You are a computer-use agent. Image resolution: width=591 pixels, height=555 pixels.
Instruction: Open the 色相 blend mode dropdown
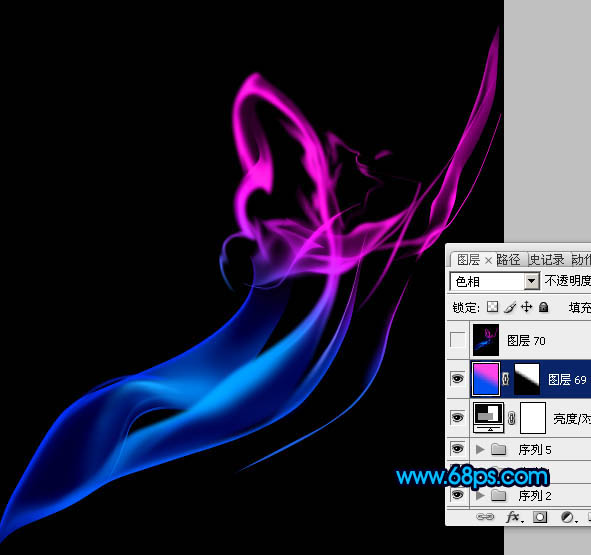coord(495,281)
